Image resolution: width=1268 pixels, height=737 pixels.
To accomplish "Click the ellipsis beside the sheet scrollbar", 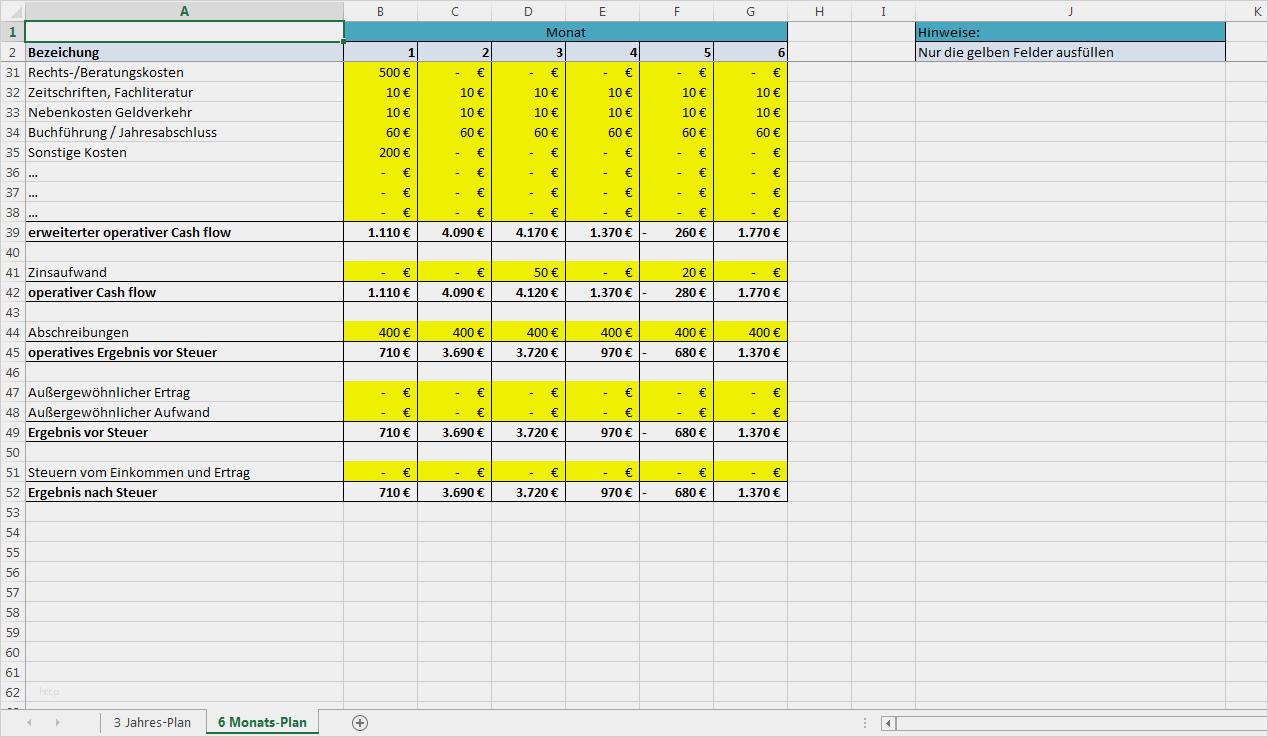I will click(864, 722).
